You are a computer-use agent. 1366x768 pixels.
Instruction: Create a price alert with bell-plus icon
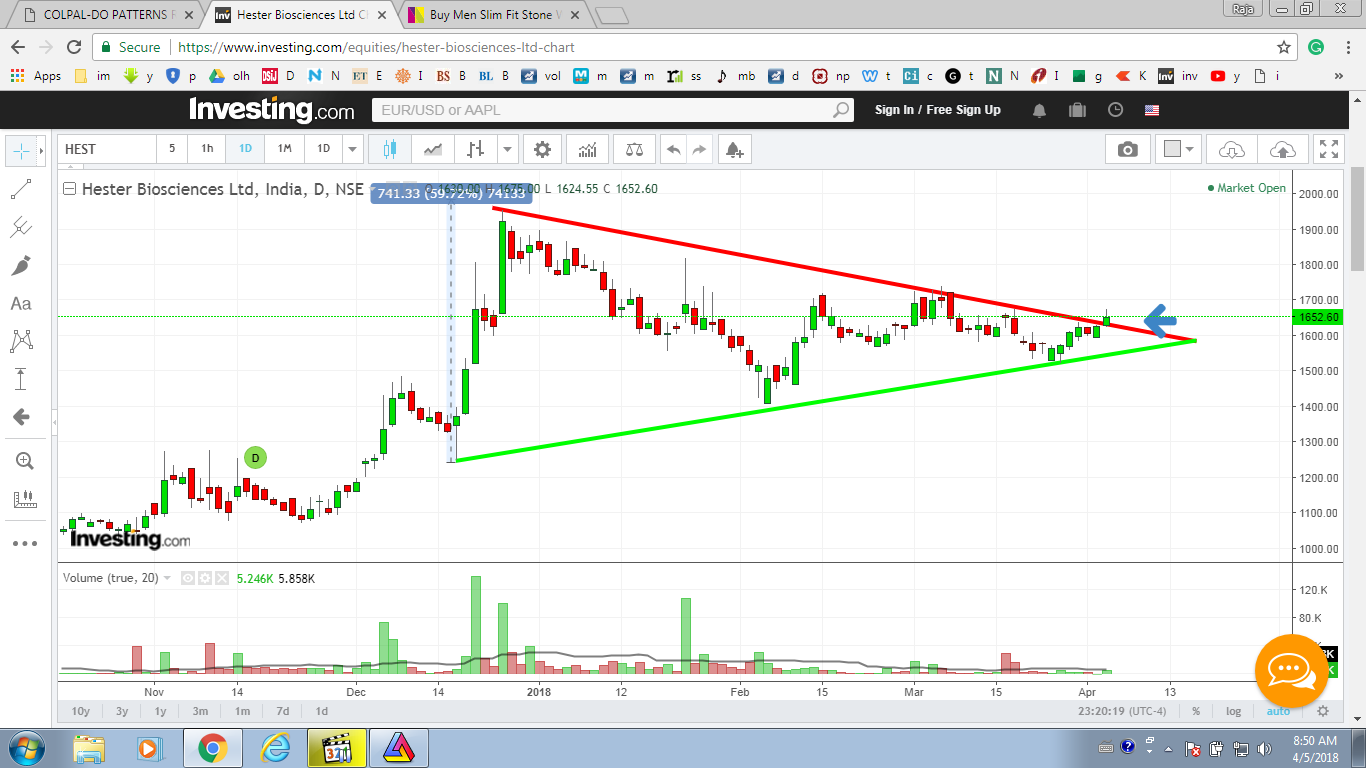click(734, 149)
